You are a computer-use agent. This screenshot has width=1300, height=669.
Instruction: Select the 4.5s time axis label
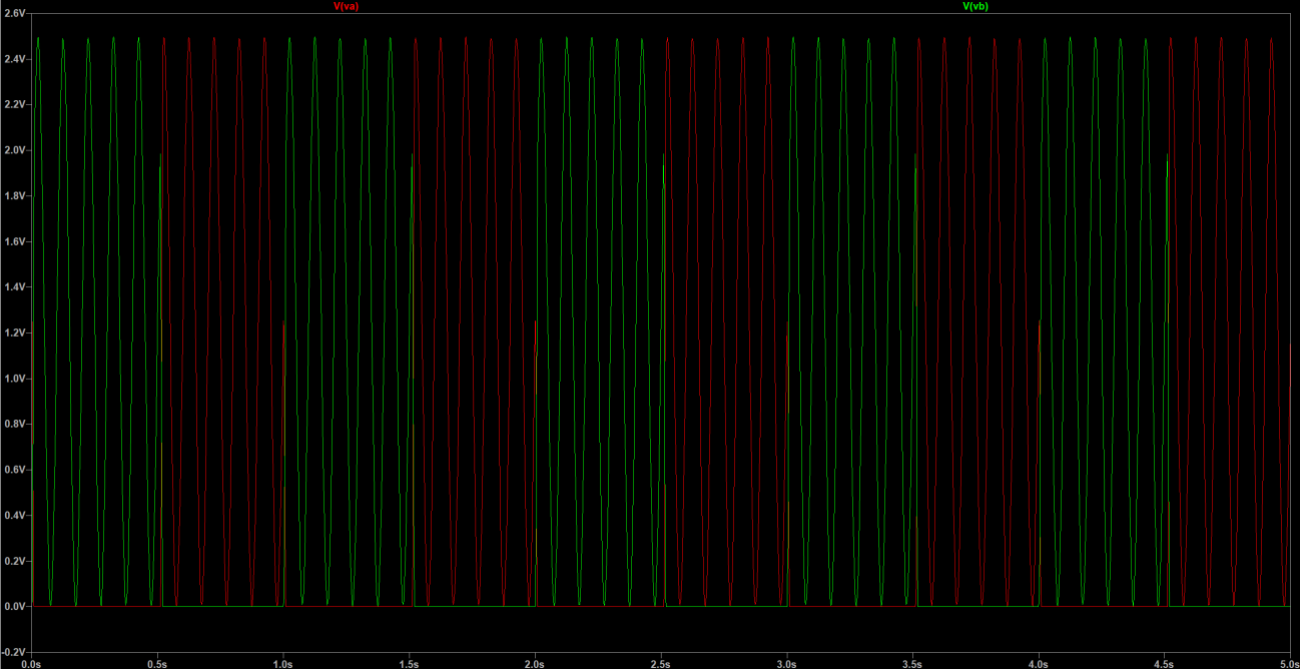(1164, 663)
